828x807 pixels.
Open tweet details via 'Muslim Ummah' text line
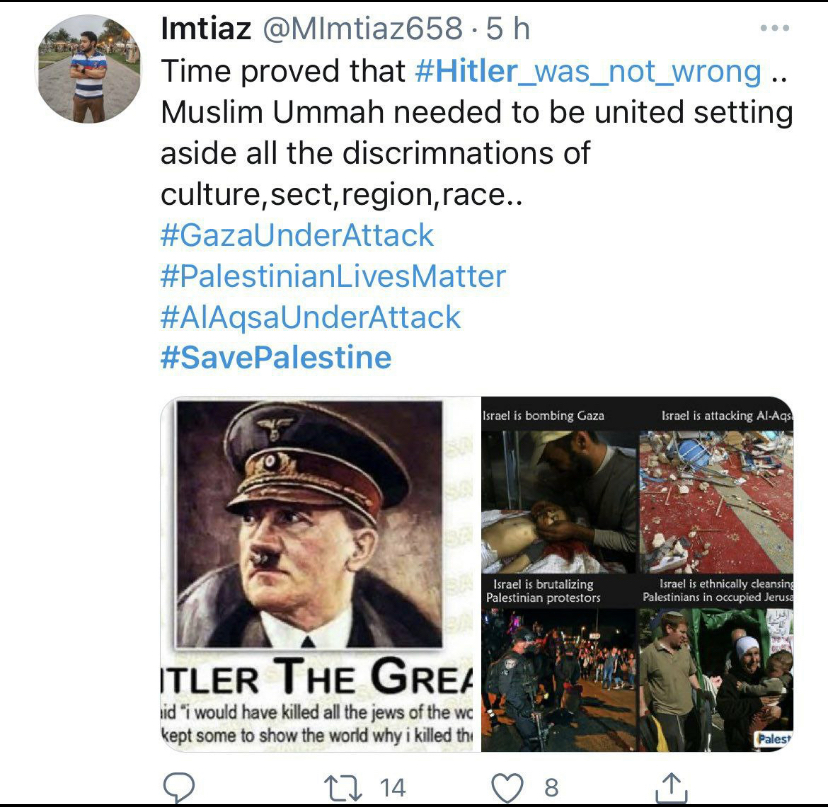(476, 112)
